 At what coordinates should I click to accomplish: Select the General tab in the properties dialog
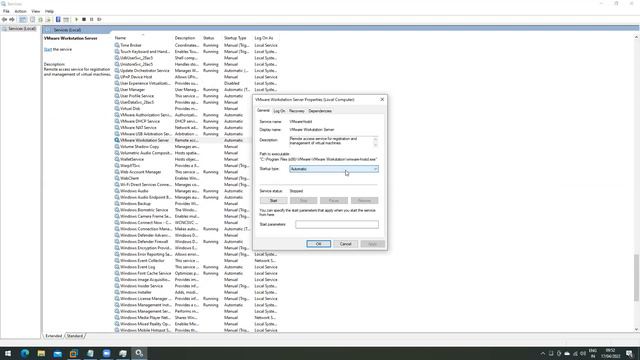coord(263,111)
